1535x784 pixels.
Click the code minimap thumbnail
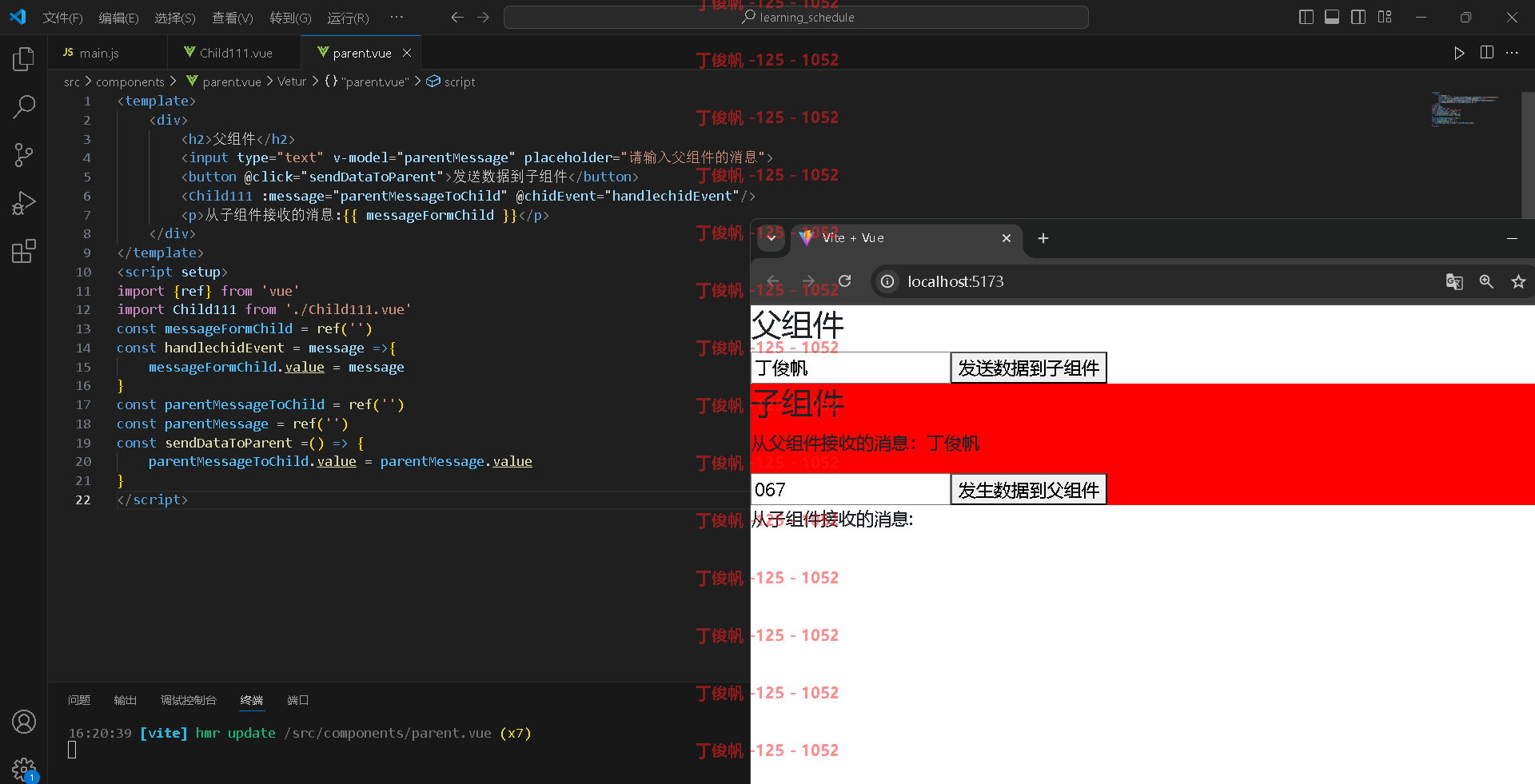(x=1463, y=109)
